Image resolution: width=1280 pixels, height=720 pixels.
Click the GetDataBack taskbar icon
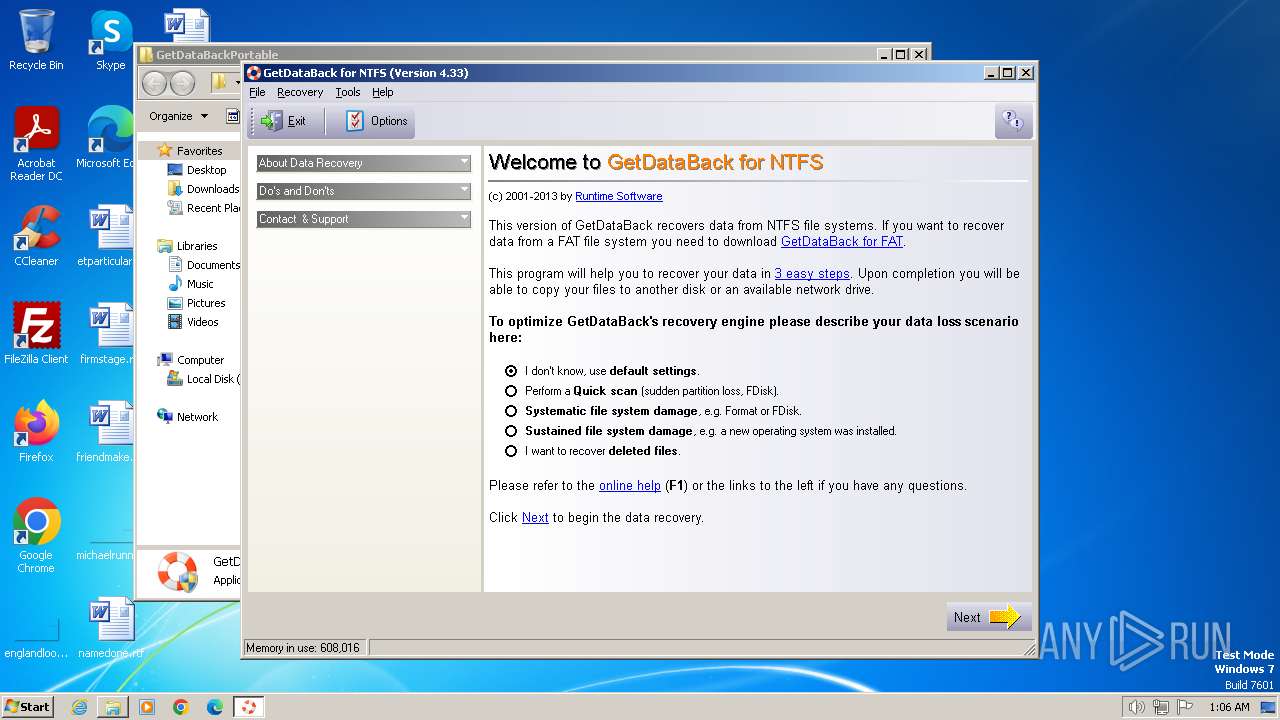249,707
